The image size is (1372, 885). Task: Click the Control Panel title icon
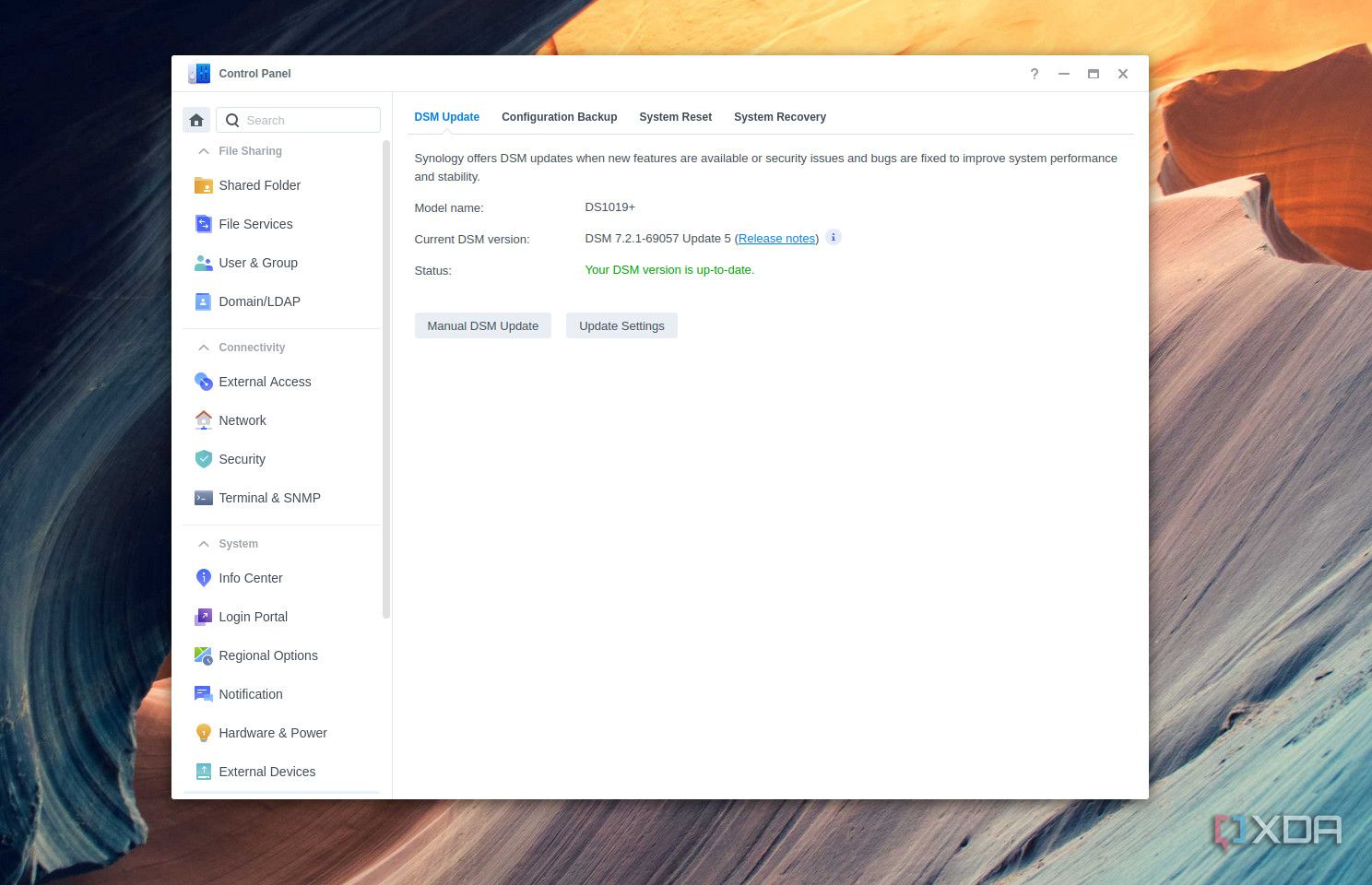199,74
